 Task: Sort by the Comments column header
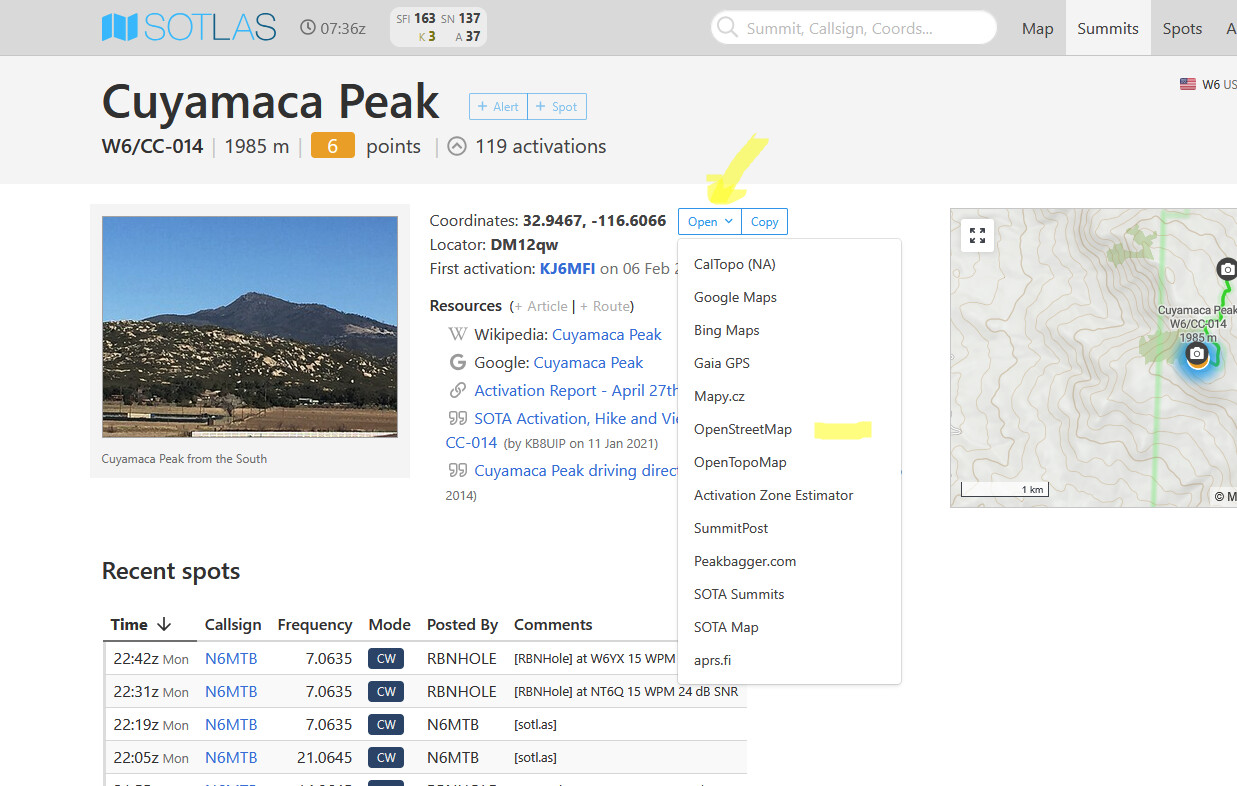pyautogui.click(x=553, y=624)
